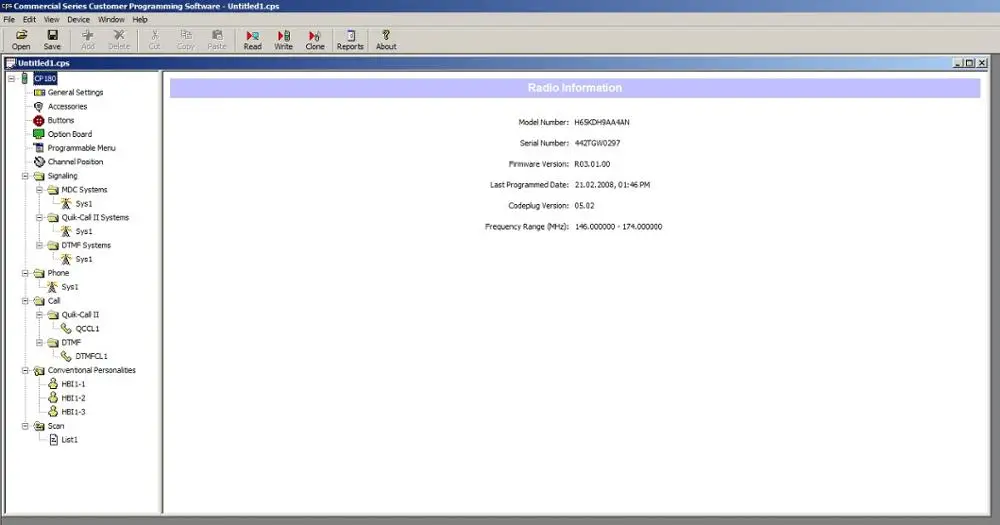This screenshot has height=525, width=1000.
Task: Select Sys1 under Quik-Call II Systems
Action: (x=84, y=232)
